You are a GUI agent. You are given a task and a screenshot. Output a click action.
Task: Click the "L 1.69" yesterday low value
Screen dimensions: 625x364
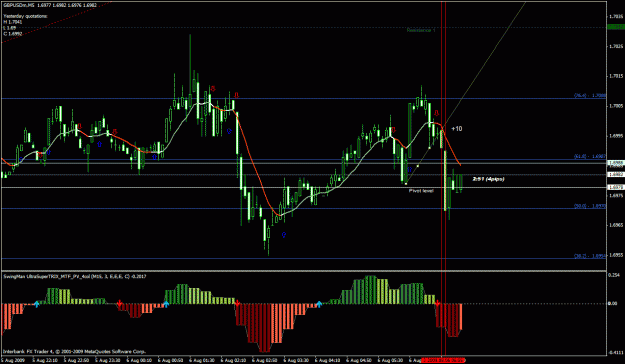click(10, 28)
